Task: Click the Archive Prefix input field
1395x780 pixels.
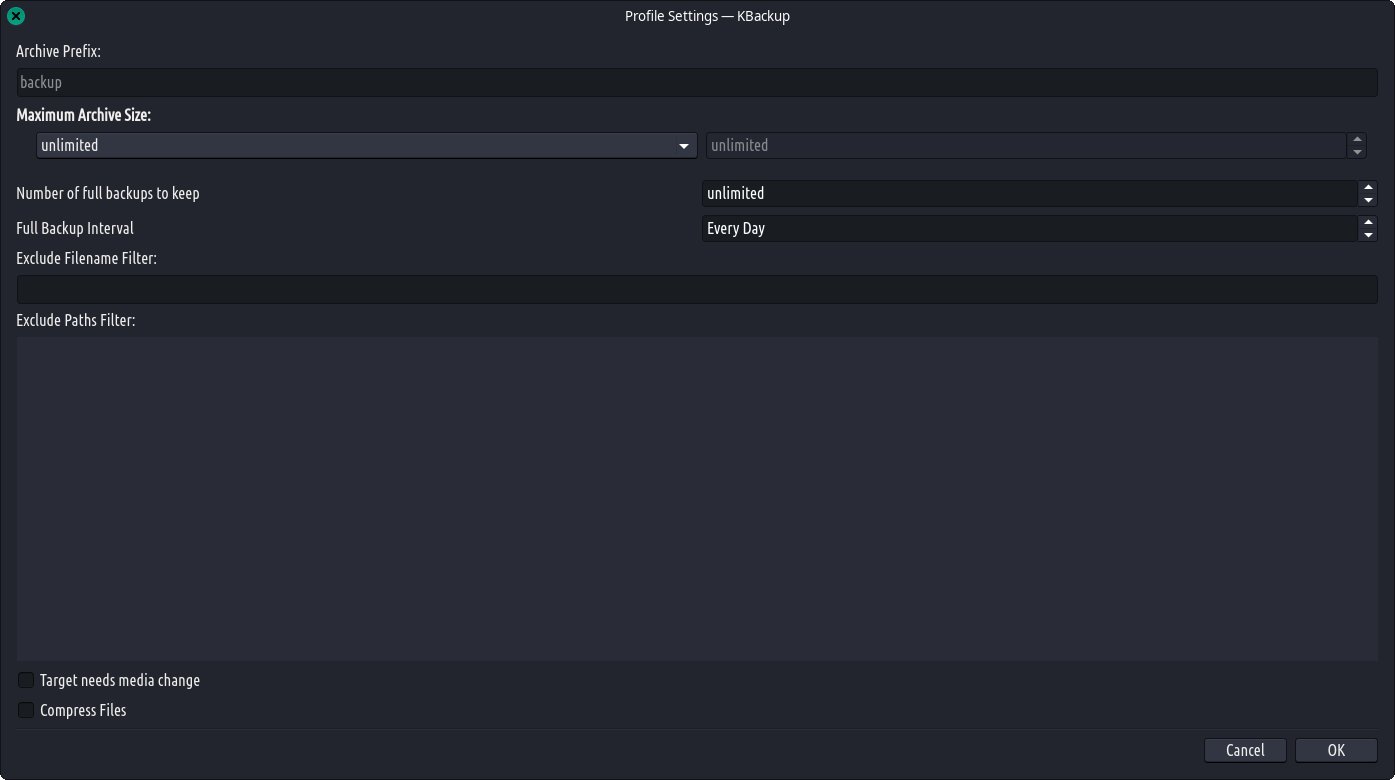Action: (x=697, y=82)
